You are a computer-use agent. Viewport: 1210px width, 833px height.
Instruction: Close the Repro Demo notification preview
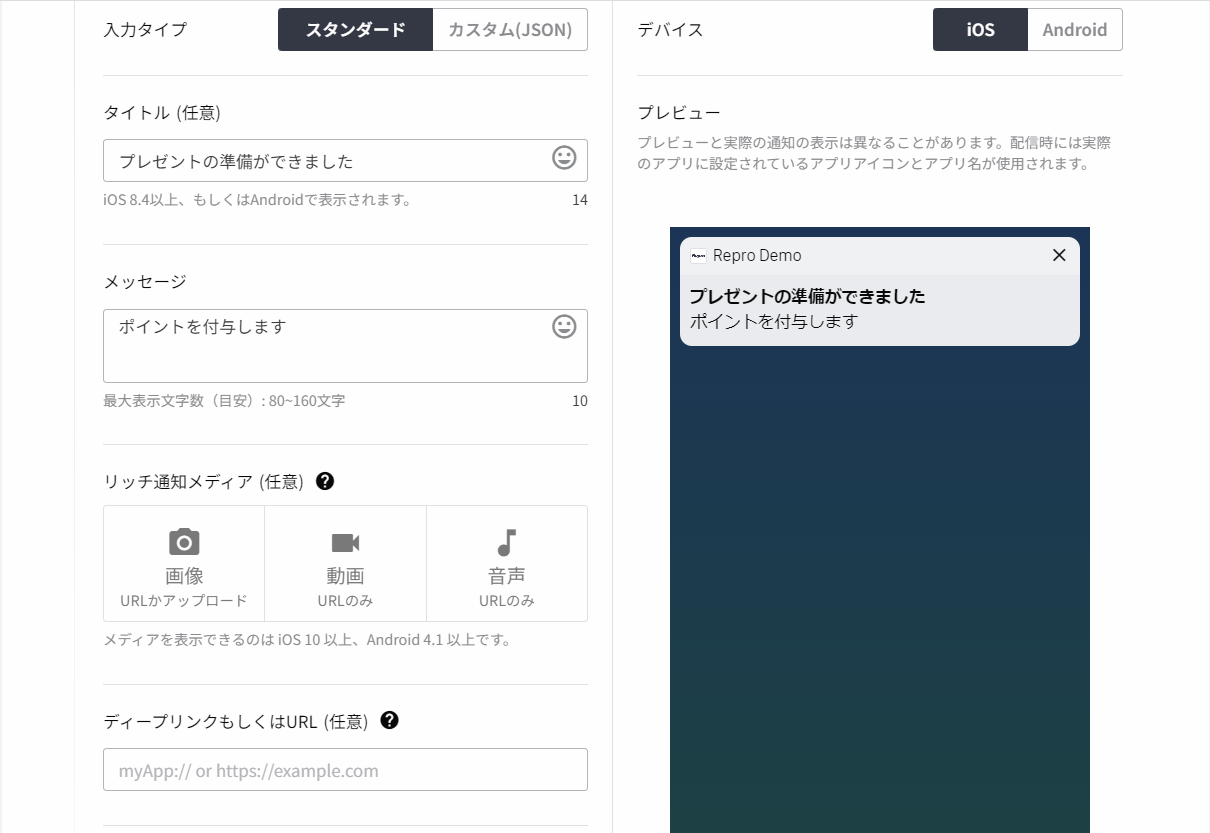tap(1059, 255)
